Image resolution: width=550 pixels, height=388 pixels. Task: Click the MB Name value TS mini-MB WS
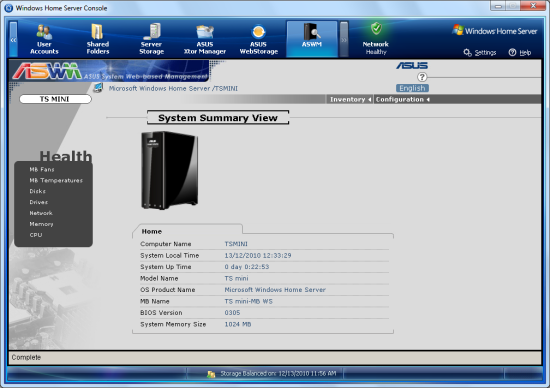[x=248, y=301]
